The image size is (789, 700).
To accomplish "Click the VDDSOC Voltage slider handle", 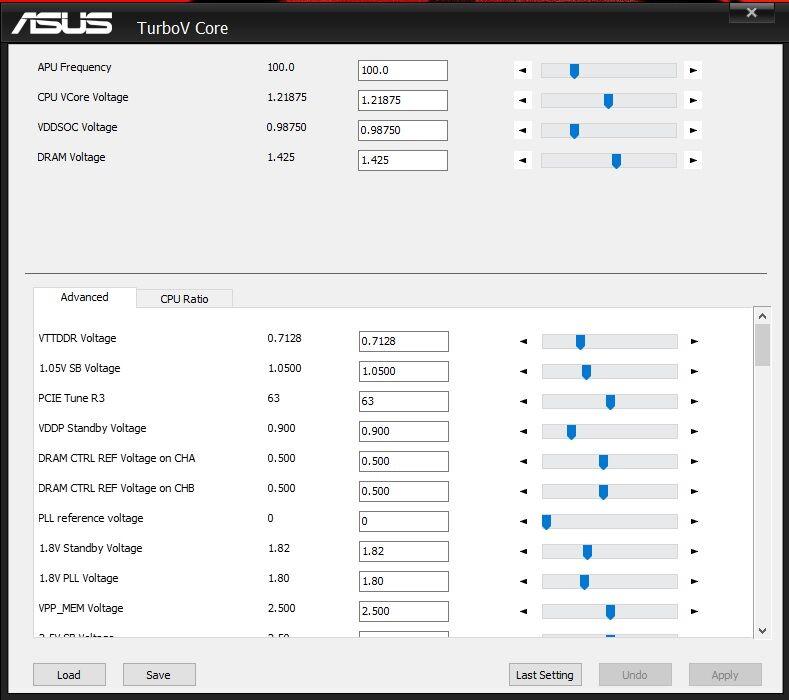I will point(574,131).
